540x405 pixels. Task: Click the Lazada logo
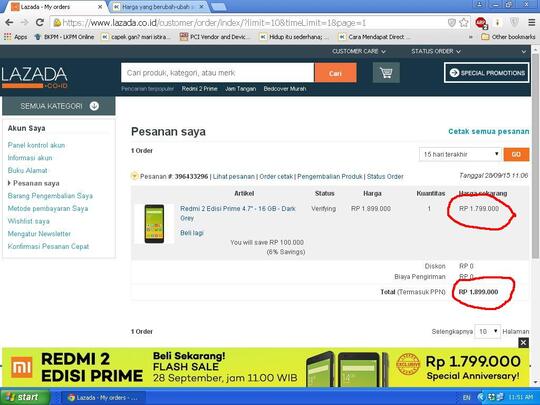[x=34, y=77]
